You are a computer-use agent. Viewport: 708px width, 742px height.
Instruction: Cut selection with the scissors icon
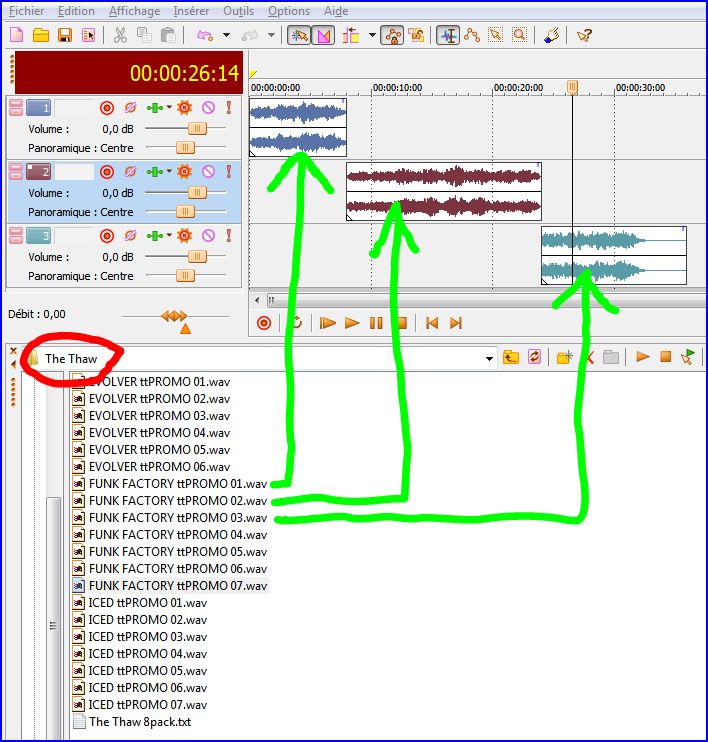[x=120, y=35]
